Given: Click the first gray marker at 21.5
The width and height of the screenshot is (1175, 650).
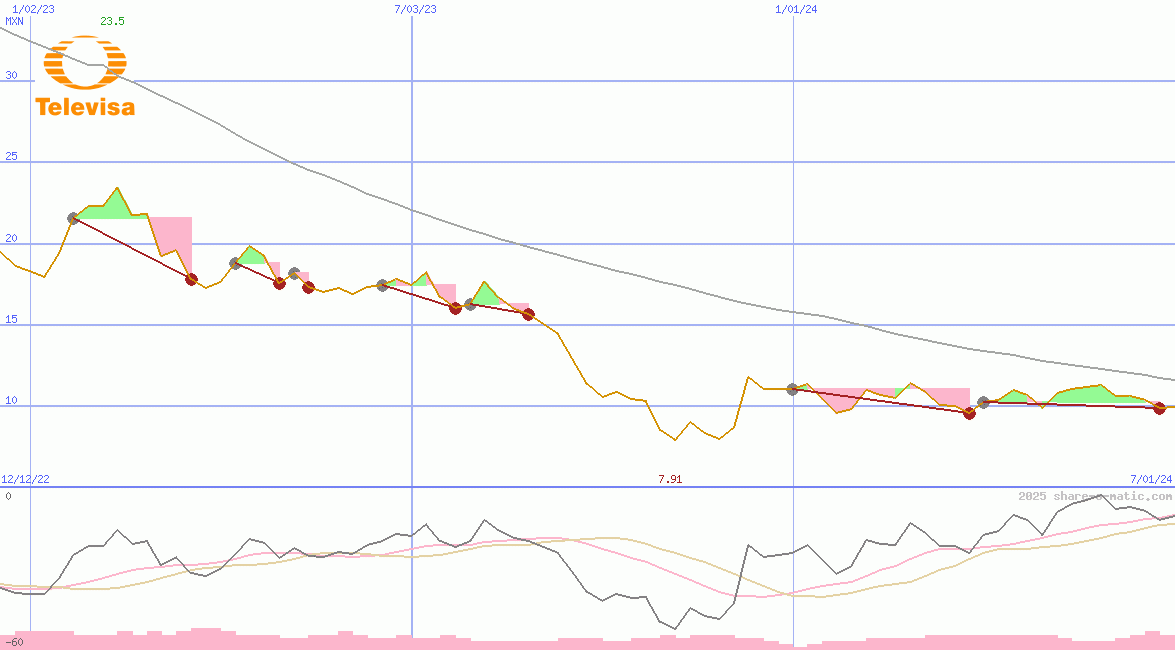Looking at the screenshot, I should pos(73,218).
